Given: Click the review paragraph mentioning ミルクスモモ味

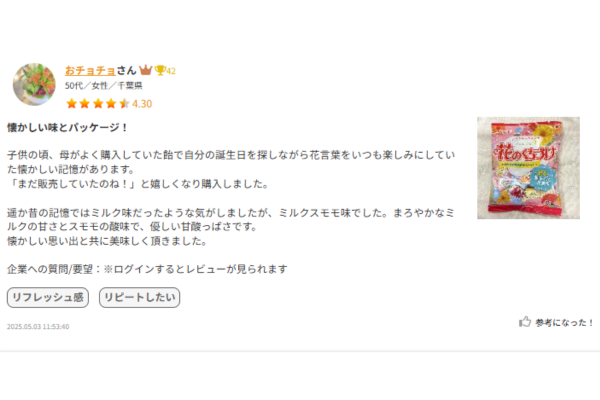Looking at the screenshot, I should tap(231, 227).
